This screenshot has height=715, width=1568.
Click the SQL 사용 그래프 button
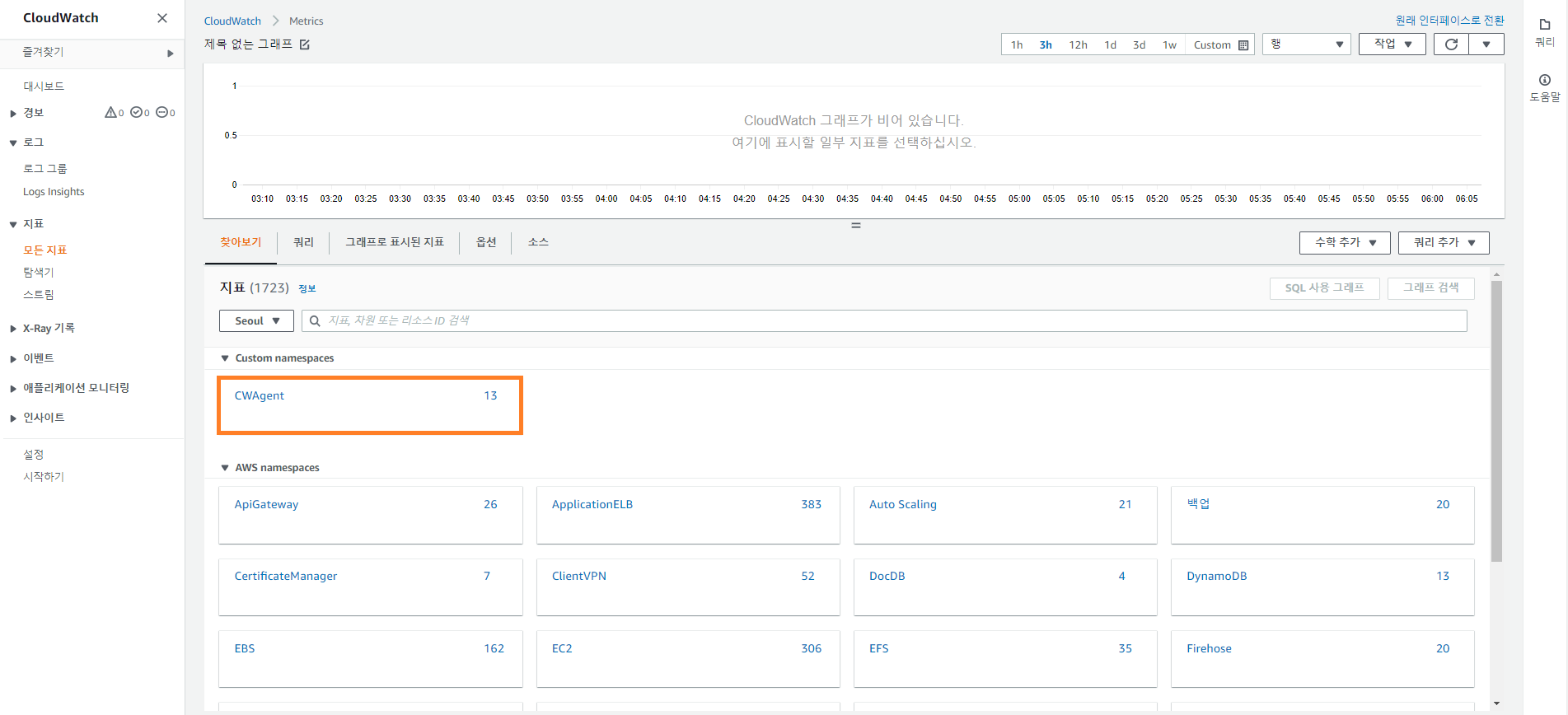pyautogui.click(x=1325, y=288)
